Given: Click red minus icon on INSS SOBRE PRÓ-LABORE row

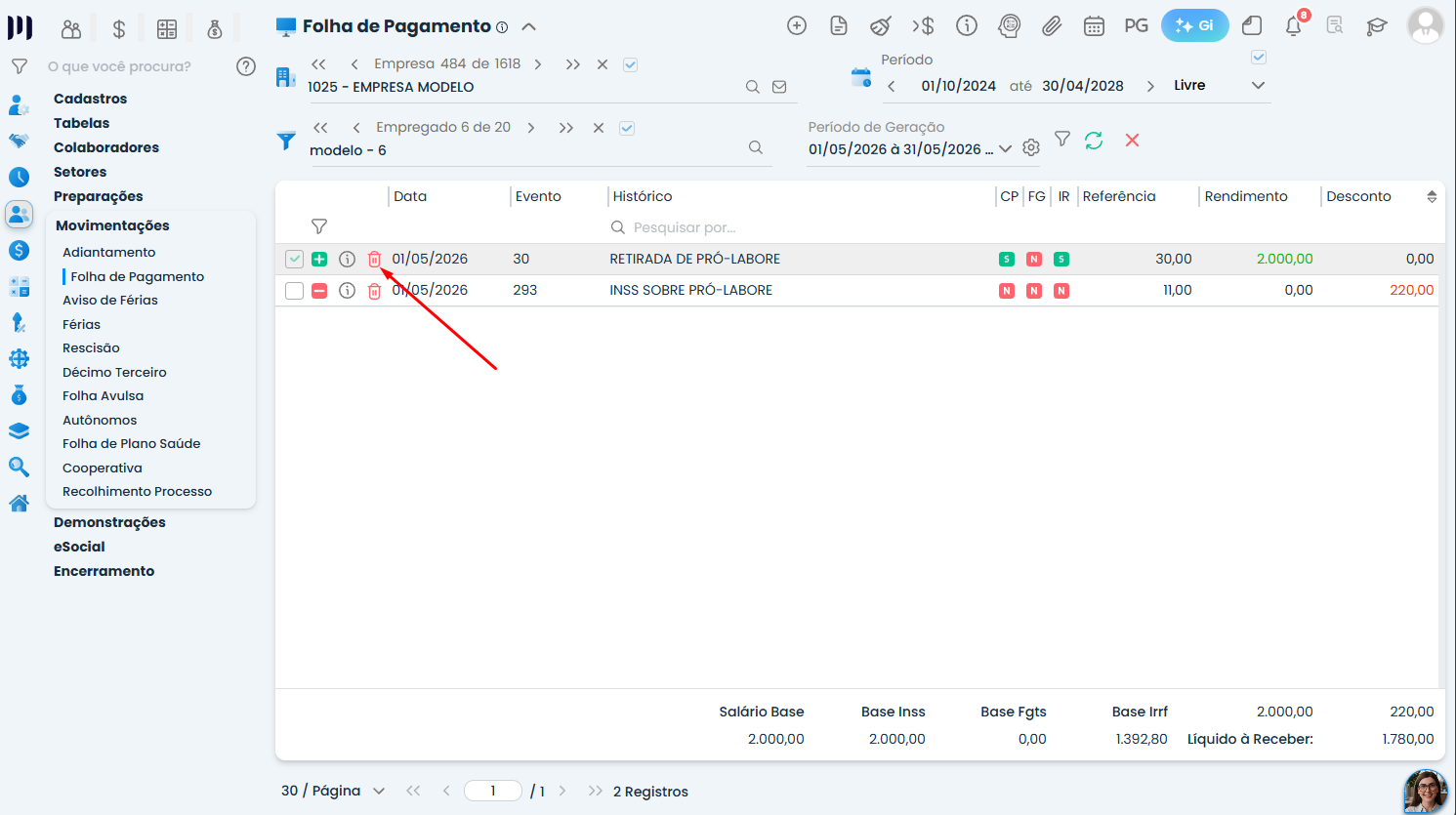Looking at the screenshot, I should pyautogui.click(x=319, y=291).
